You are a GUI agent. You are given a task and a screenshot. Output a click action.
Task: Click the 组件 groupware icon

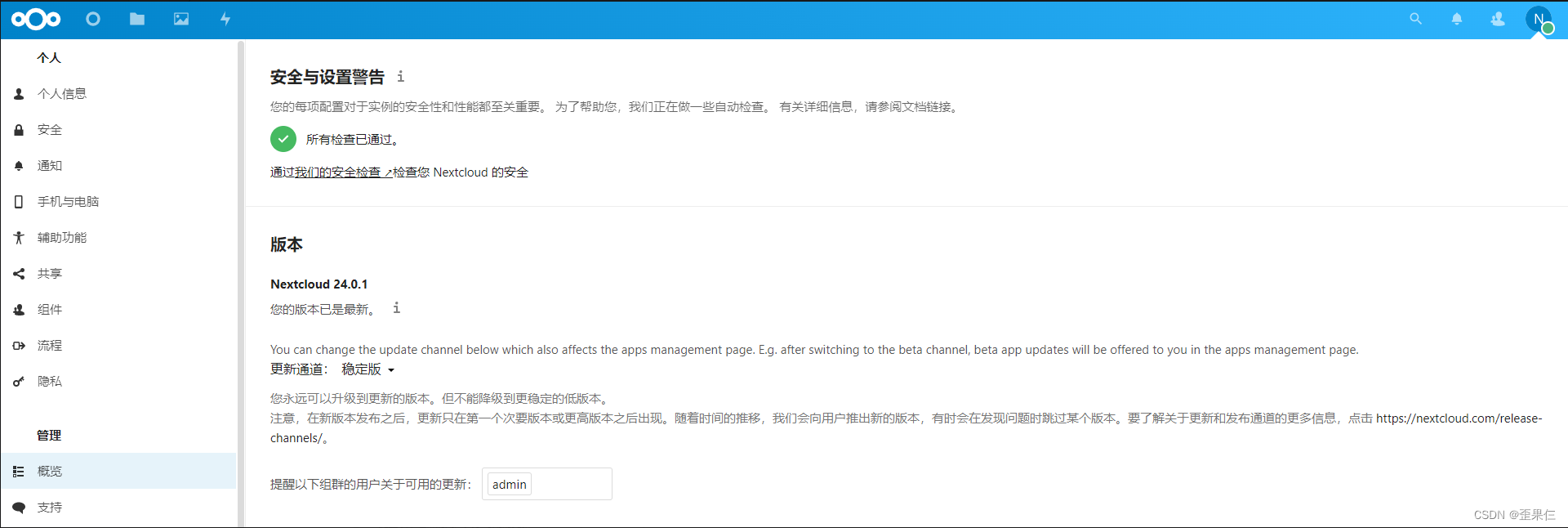[x=19, y=310]
